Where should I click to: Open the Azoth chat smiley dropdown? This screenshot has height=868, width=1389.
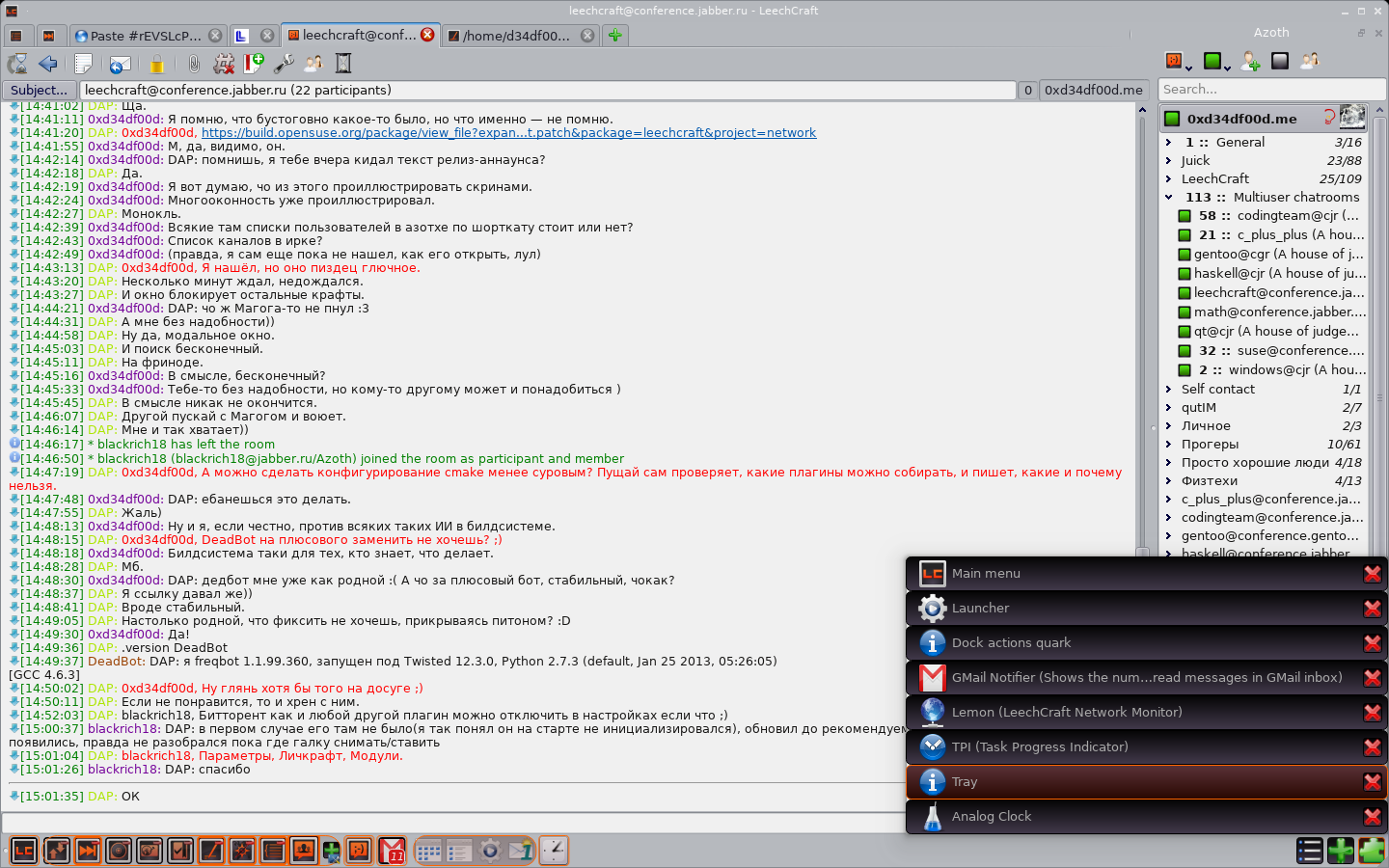(1178, 62)
